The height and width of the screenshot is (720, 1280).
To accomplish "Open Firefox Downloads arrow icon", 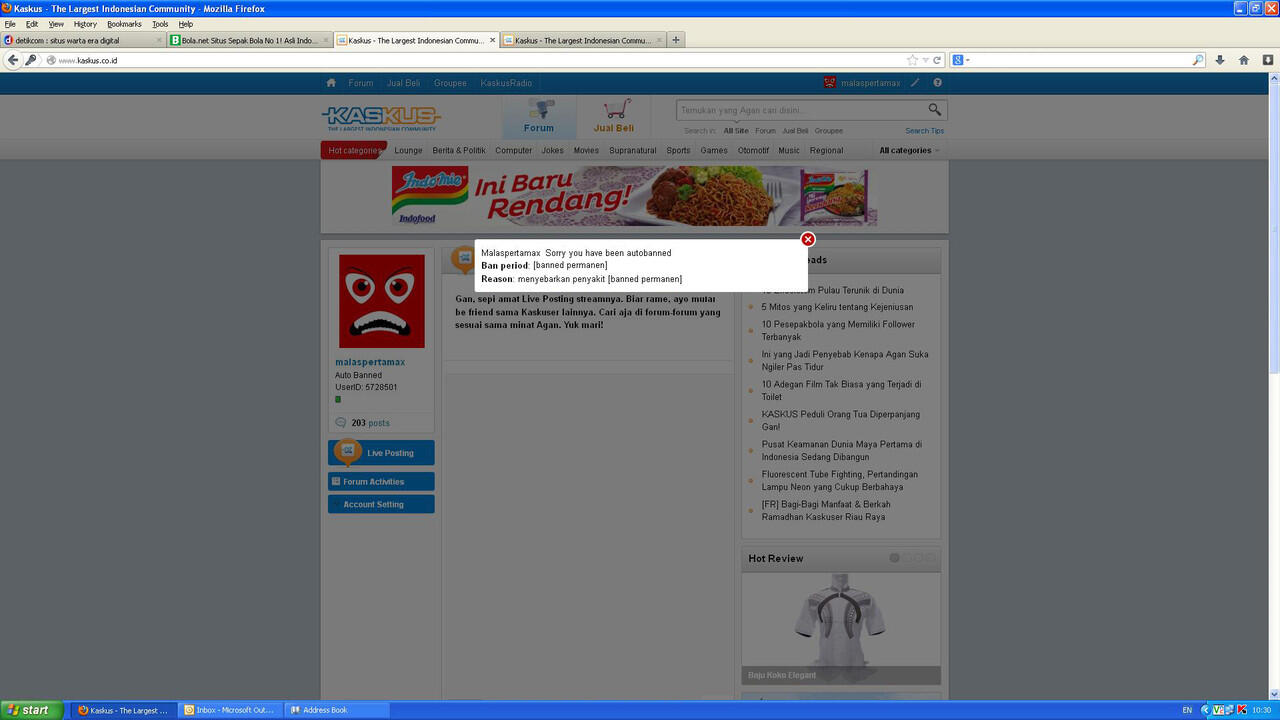I will [1220, 60].
